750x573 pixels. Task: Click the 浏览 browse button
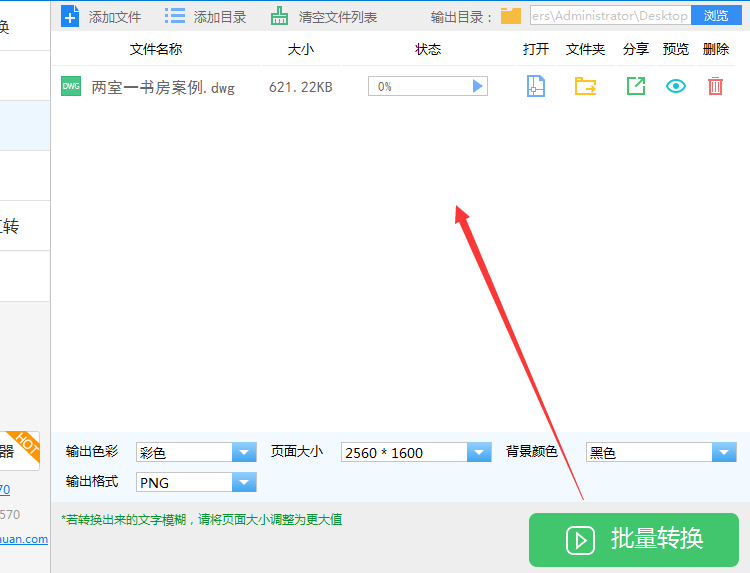click(x=716, y=16)
